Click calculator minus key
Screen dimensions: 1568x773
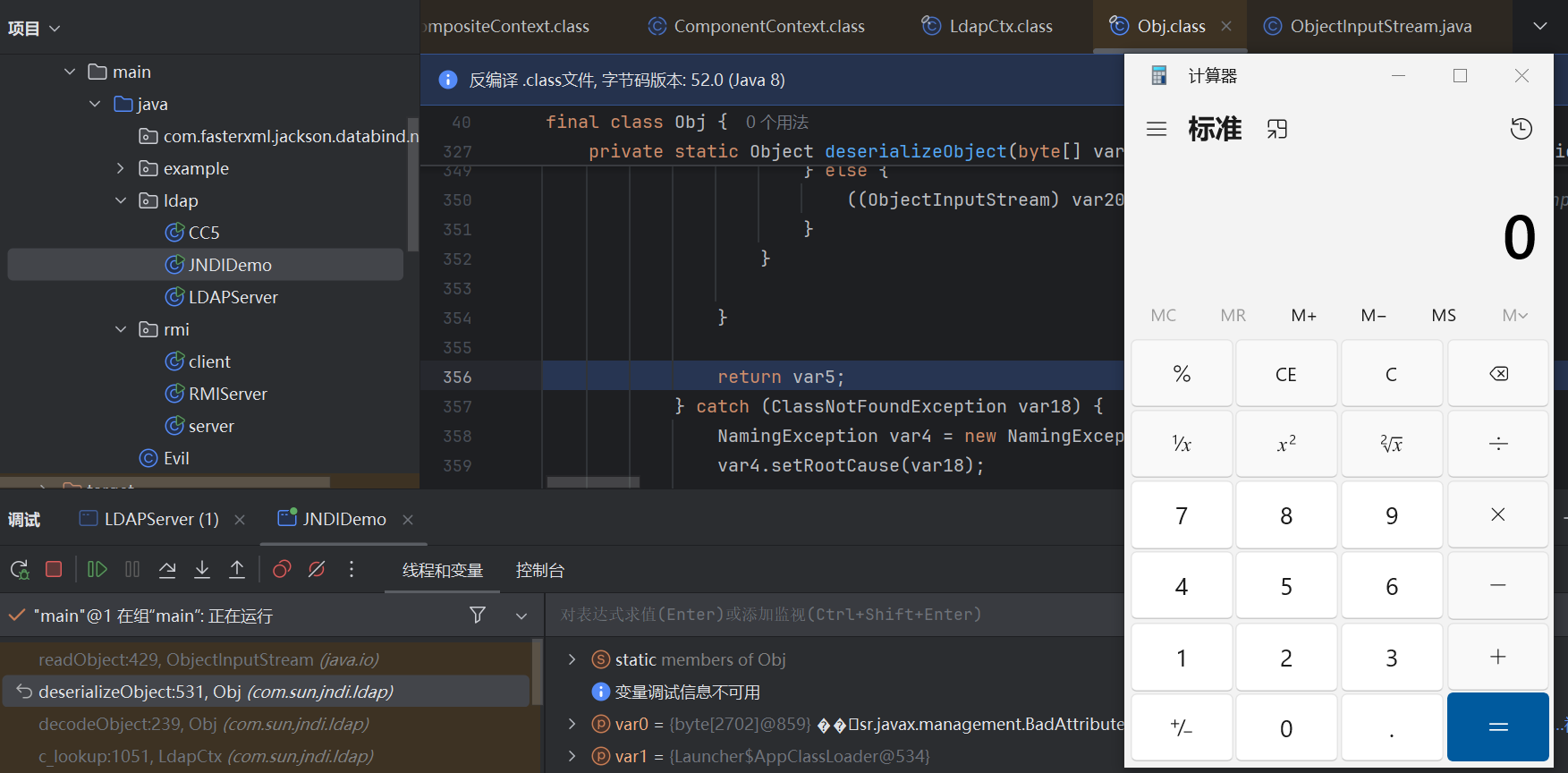coord(1498,585)
